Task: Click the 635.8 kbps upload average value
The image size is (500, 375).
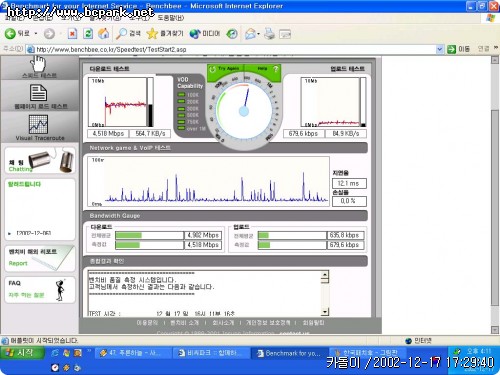Action: click(x=345, y=235)
